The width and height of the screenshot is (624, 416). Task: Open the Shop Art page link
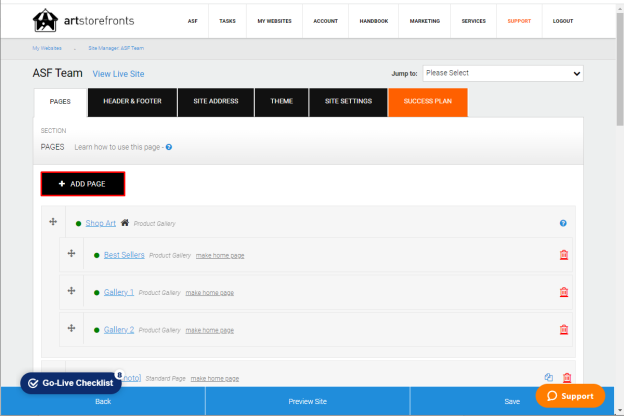101,223
